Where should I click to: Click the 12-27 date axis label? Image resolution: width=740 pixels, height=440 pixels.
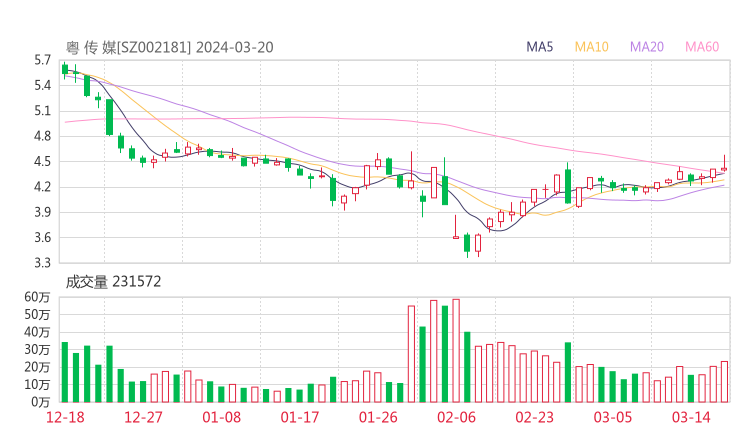[143, 417]
